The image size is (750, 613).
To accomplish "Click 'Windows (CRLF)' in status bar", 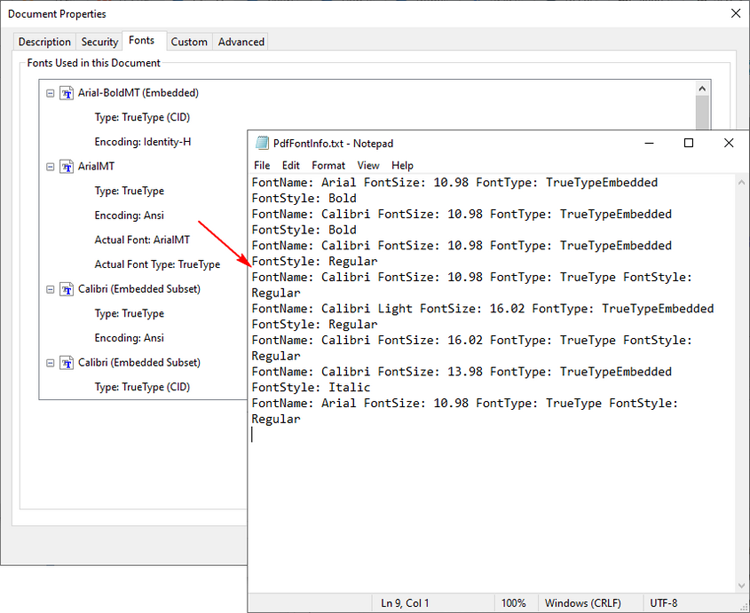I will (x=583, y=603).
